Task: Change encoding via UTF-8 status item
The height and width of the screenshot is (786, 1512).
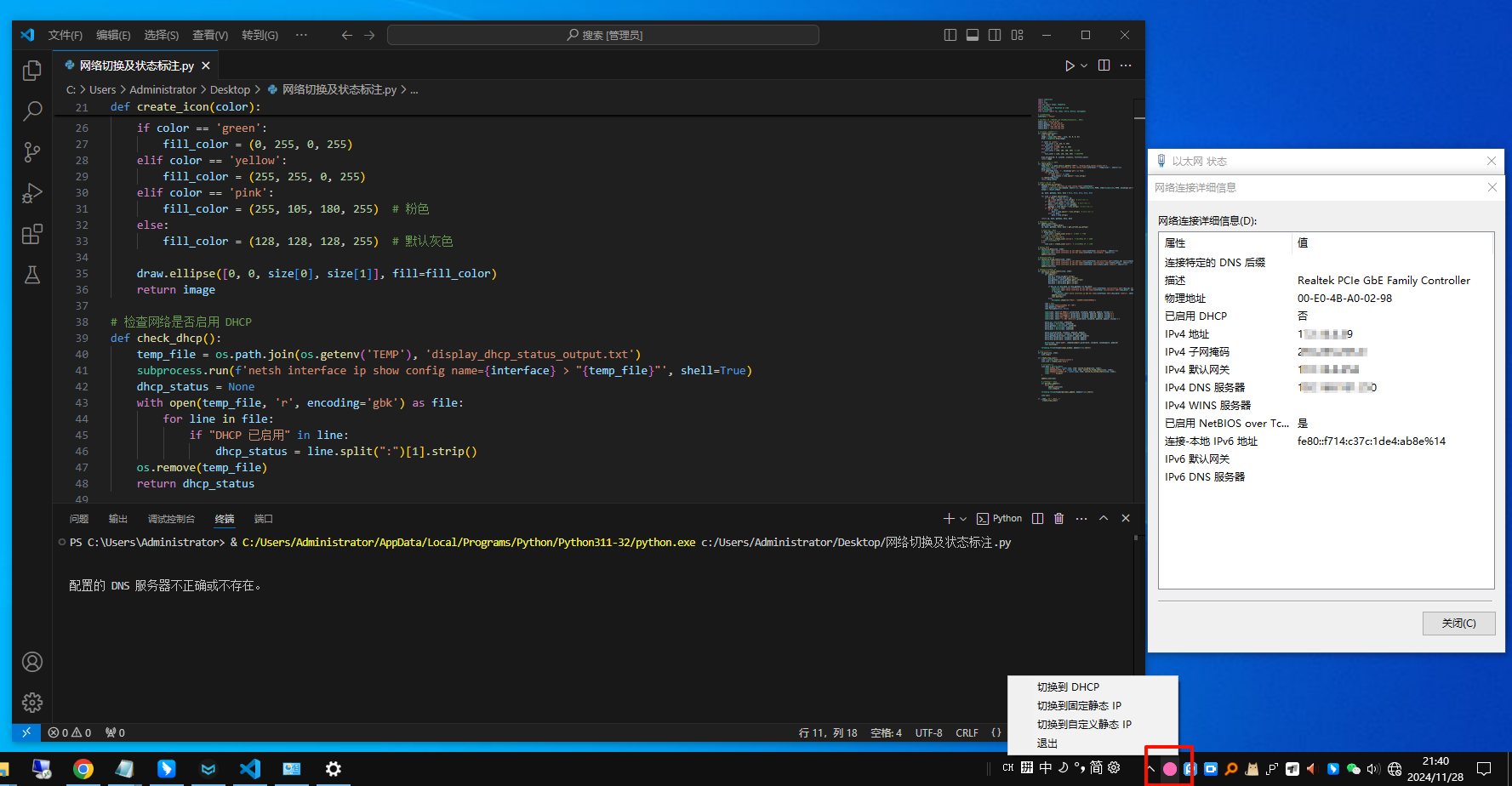Action: [928, 732]
